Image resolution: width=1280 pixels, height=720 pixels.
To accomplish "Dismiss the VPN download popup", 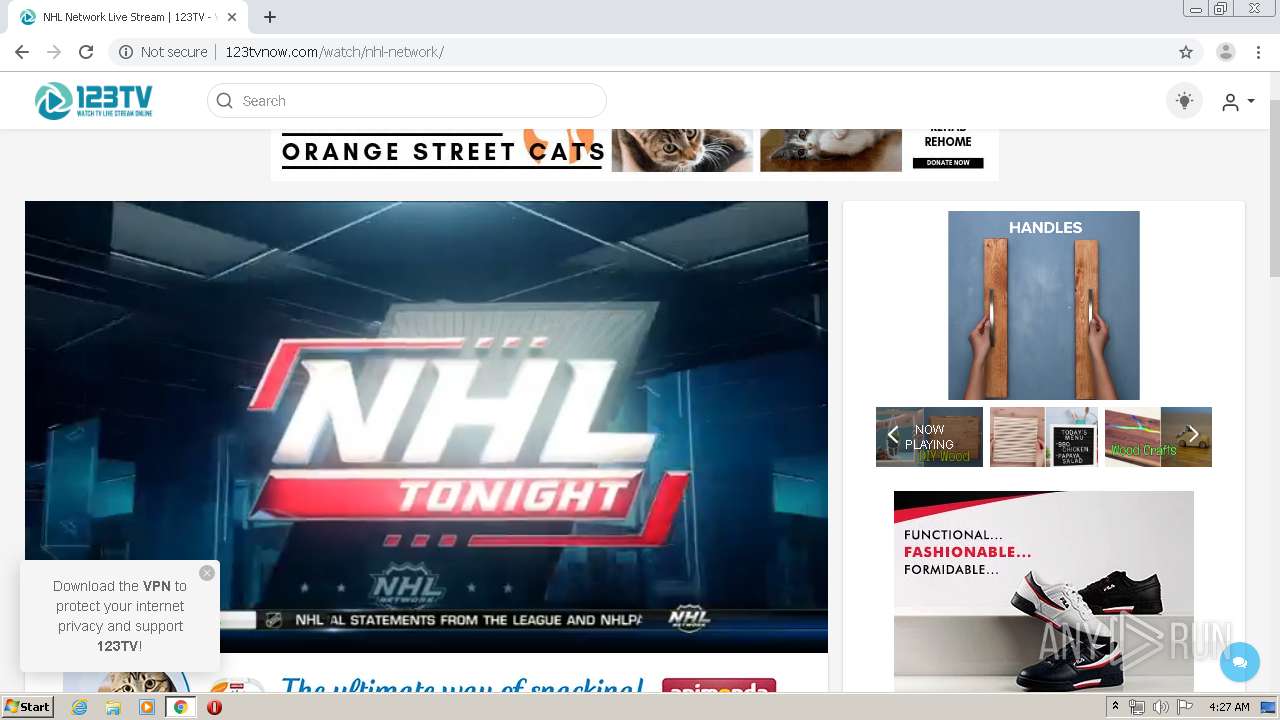I will click(x=207, y=573).
